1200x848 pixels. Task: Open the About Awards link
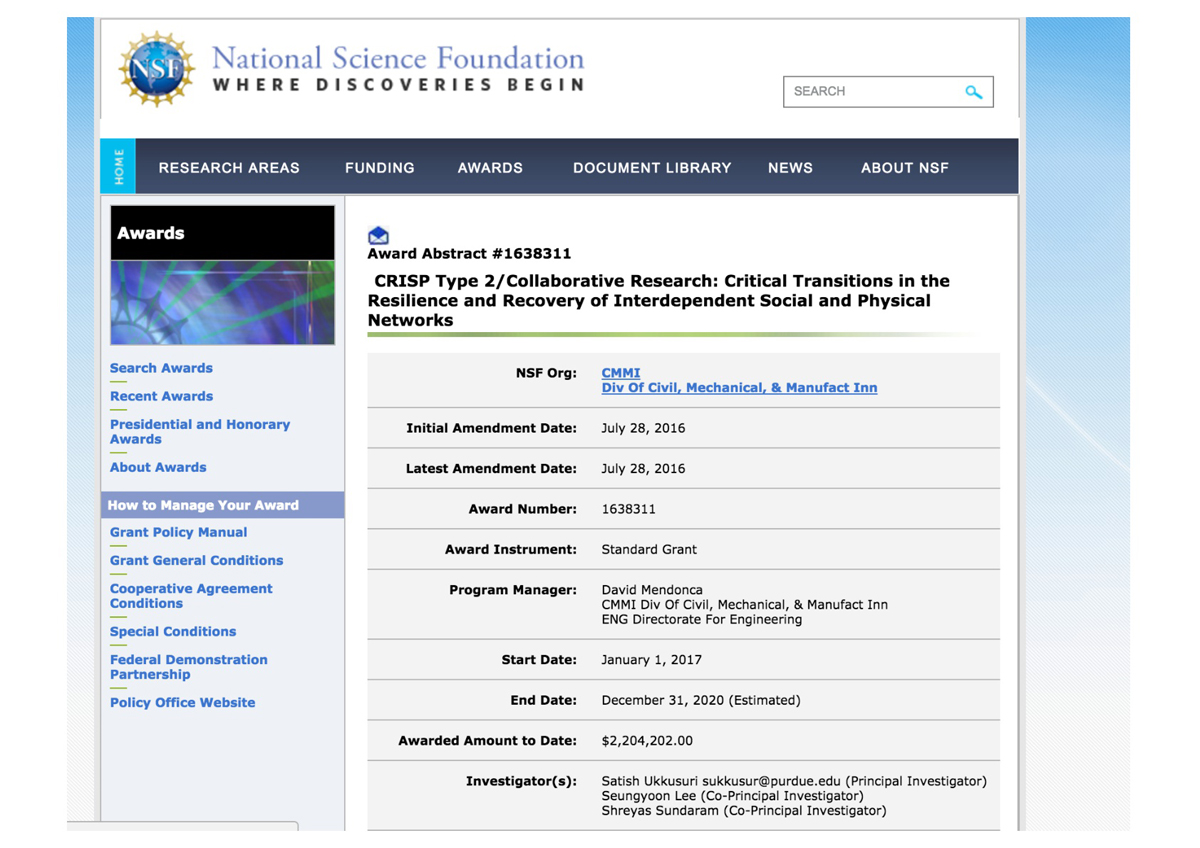point(158,467)
